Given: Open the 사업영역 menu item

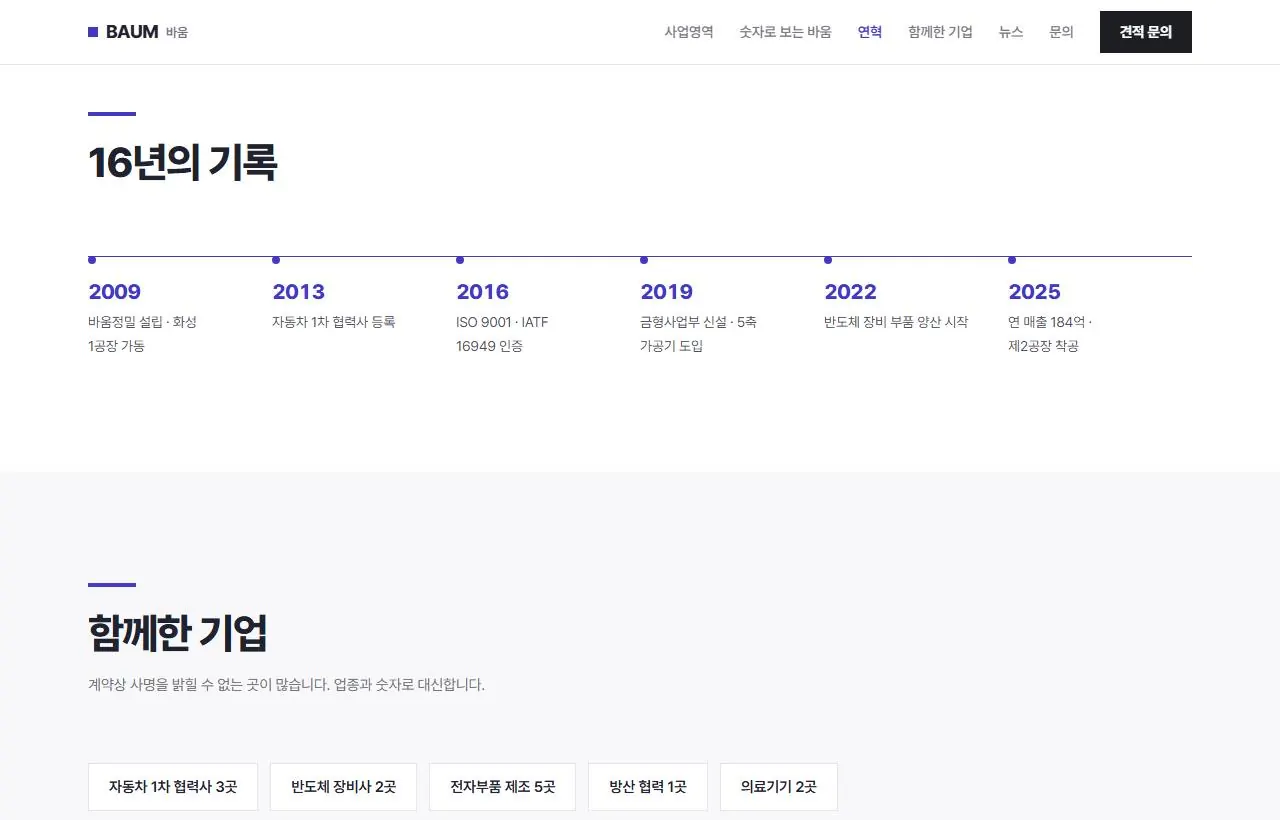Looking at the screenshot, I should point(689,32).
